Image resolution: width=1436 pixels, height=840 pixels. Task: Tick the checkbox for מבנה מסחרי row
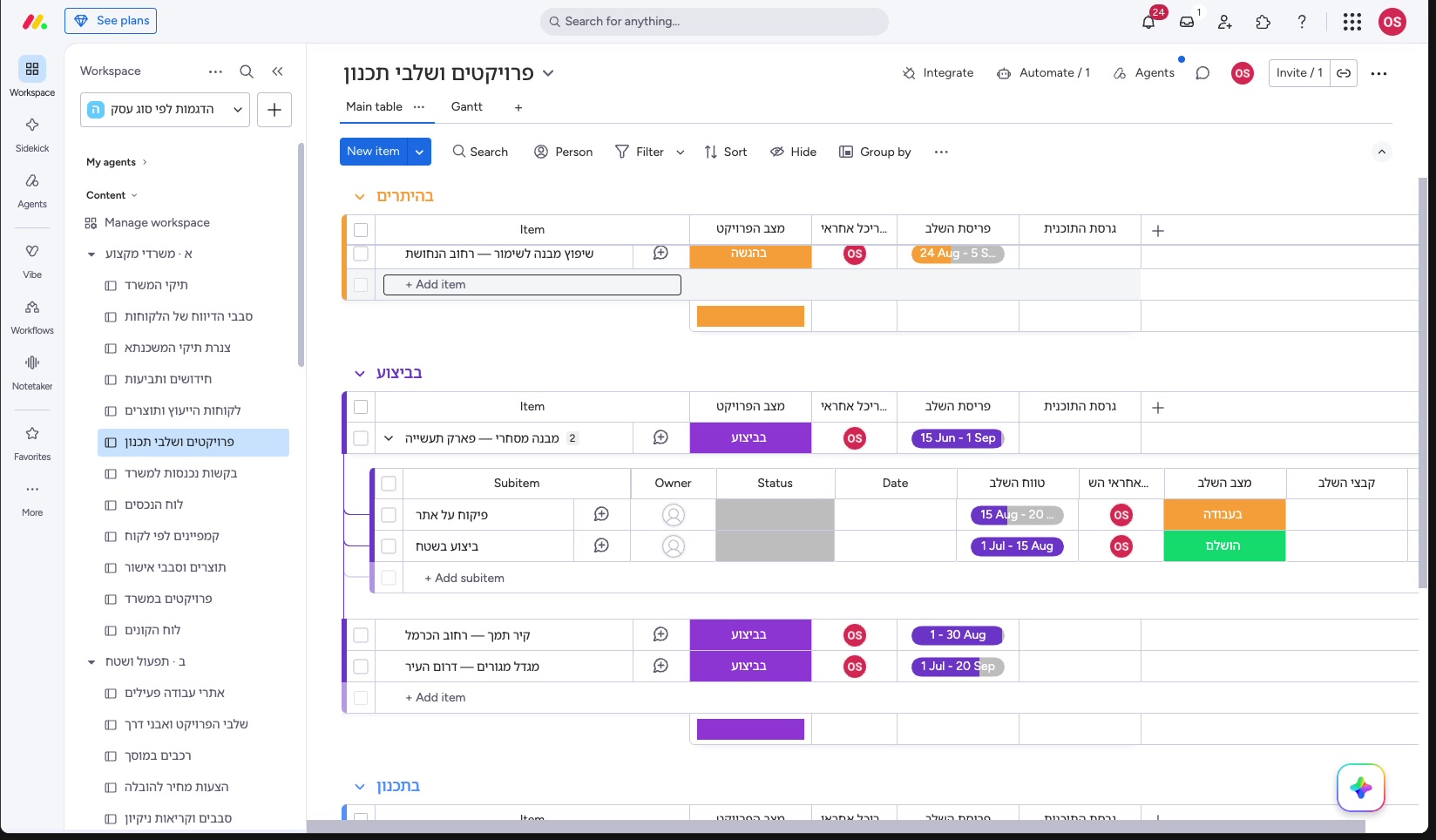point(361,438)
